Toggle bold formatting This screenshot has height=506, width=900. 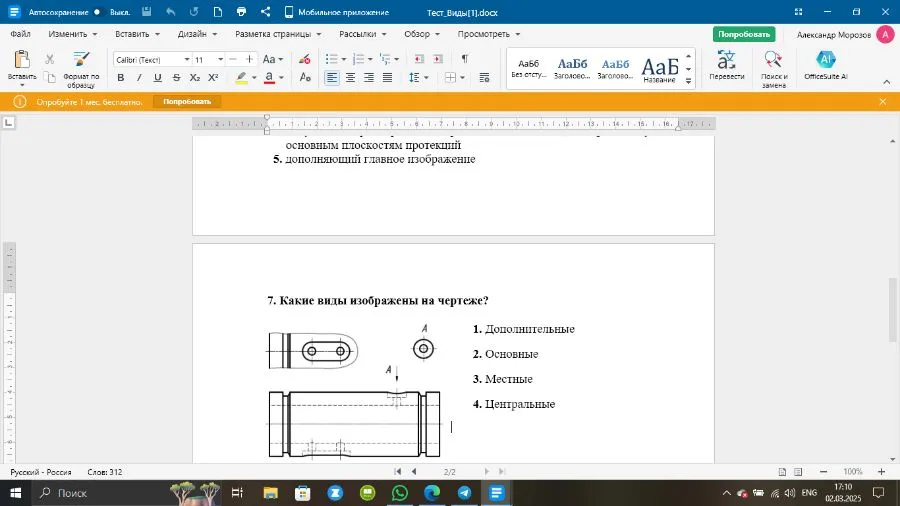tap(121, 78)
